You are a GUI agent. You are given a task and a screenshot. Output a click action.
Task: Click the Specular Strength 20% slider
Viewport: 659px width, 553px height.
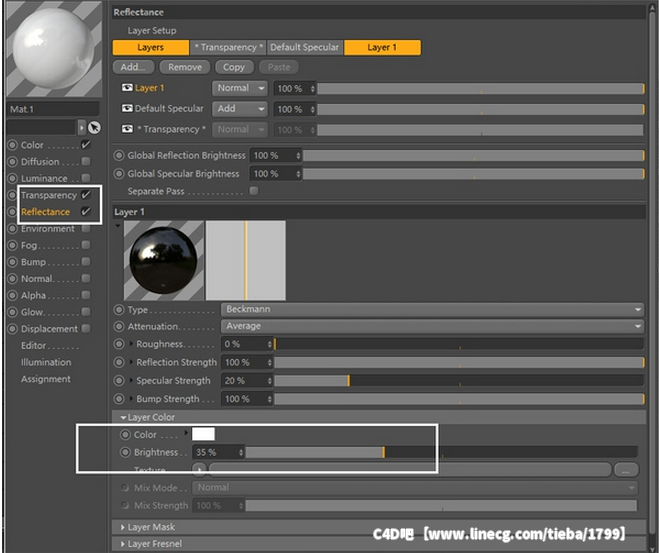459,380
